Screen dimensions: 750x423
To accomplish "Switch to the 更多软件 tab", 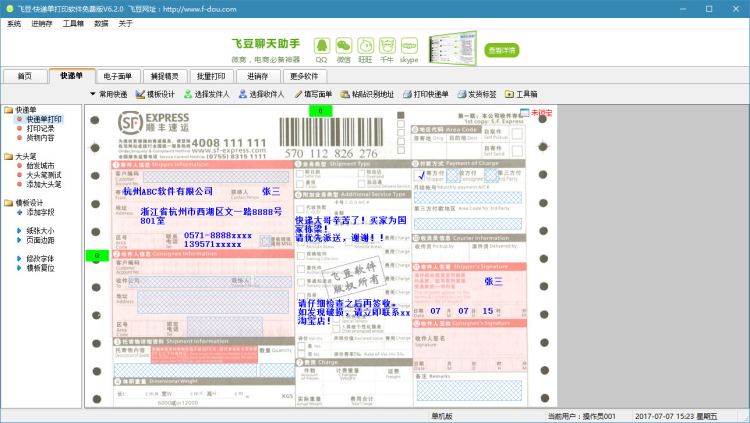I will pyautogui.click(x=304, y=76).
